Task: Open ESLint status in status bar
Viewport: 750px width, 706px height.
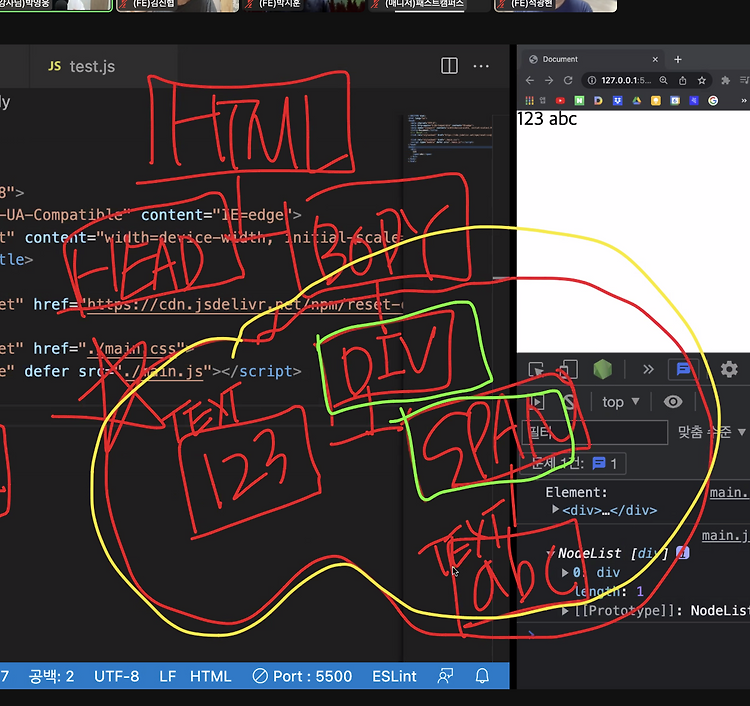Action: click(394, 676)
